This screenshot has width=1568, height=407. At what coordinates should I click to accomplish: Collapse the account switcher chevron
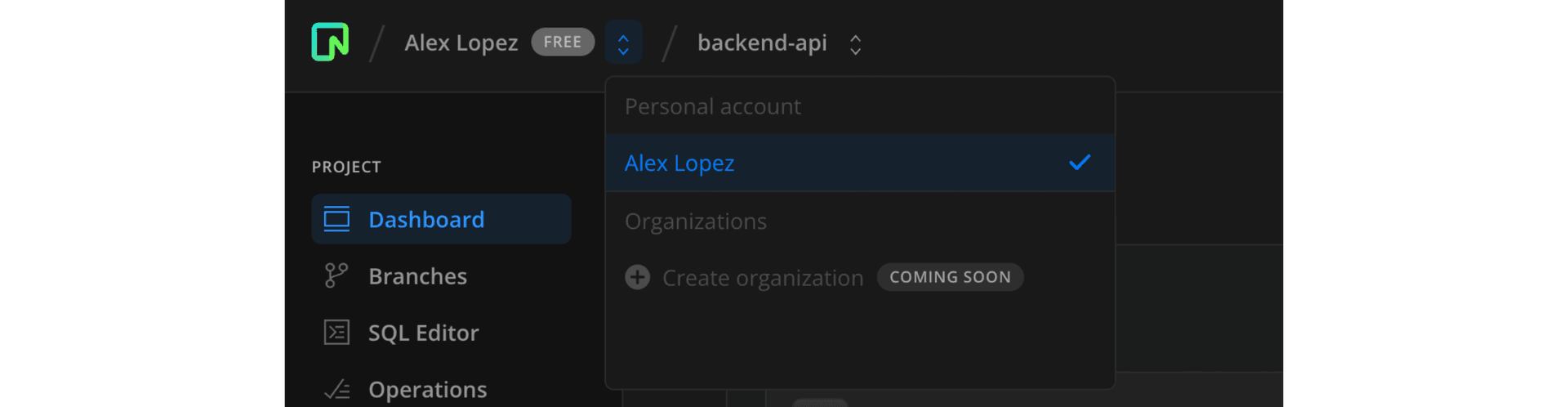coord(623,42)
